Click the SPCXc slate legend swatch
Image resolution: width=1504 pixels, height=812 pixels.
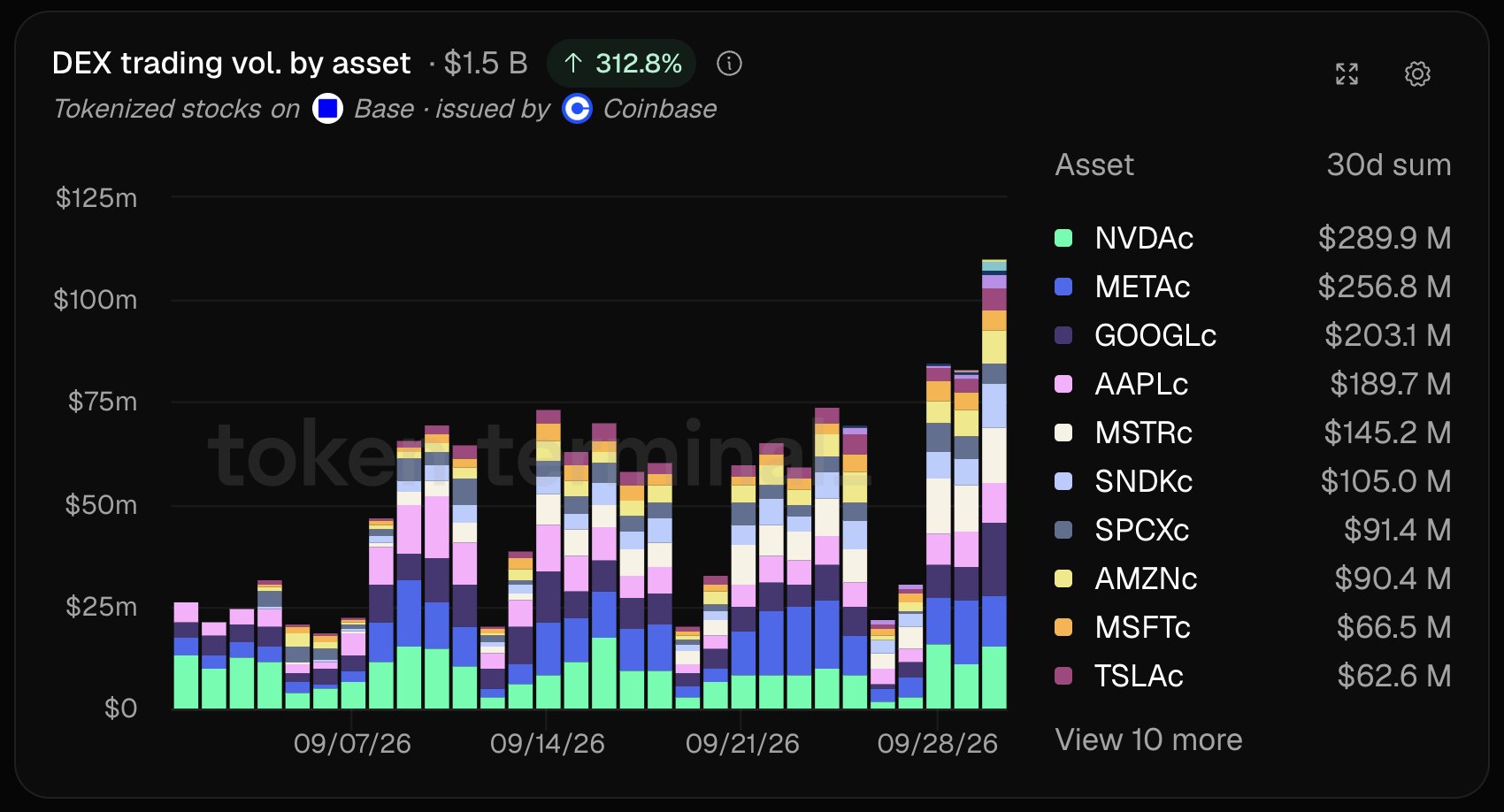pyautogui.click(x=1063, y=530)
